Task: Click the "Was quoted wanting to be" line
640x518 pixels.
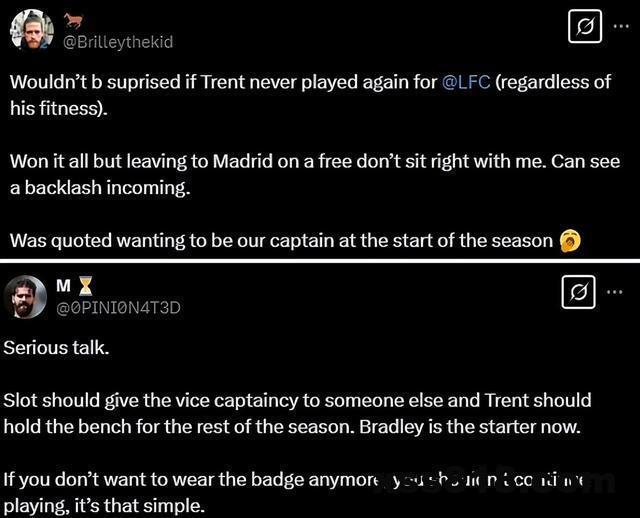Action: tap(280, 240)
